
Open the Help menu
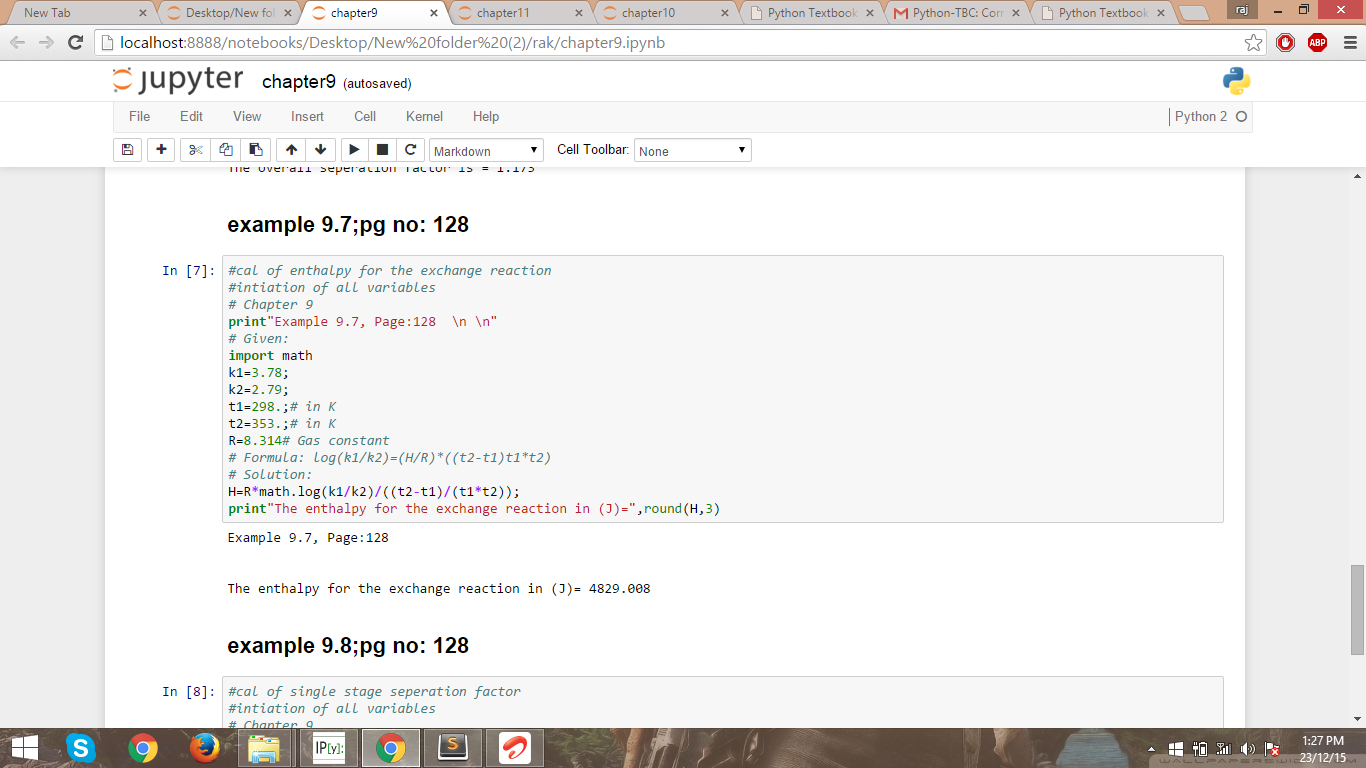click(x=486, y=116)
